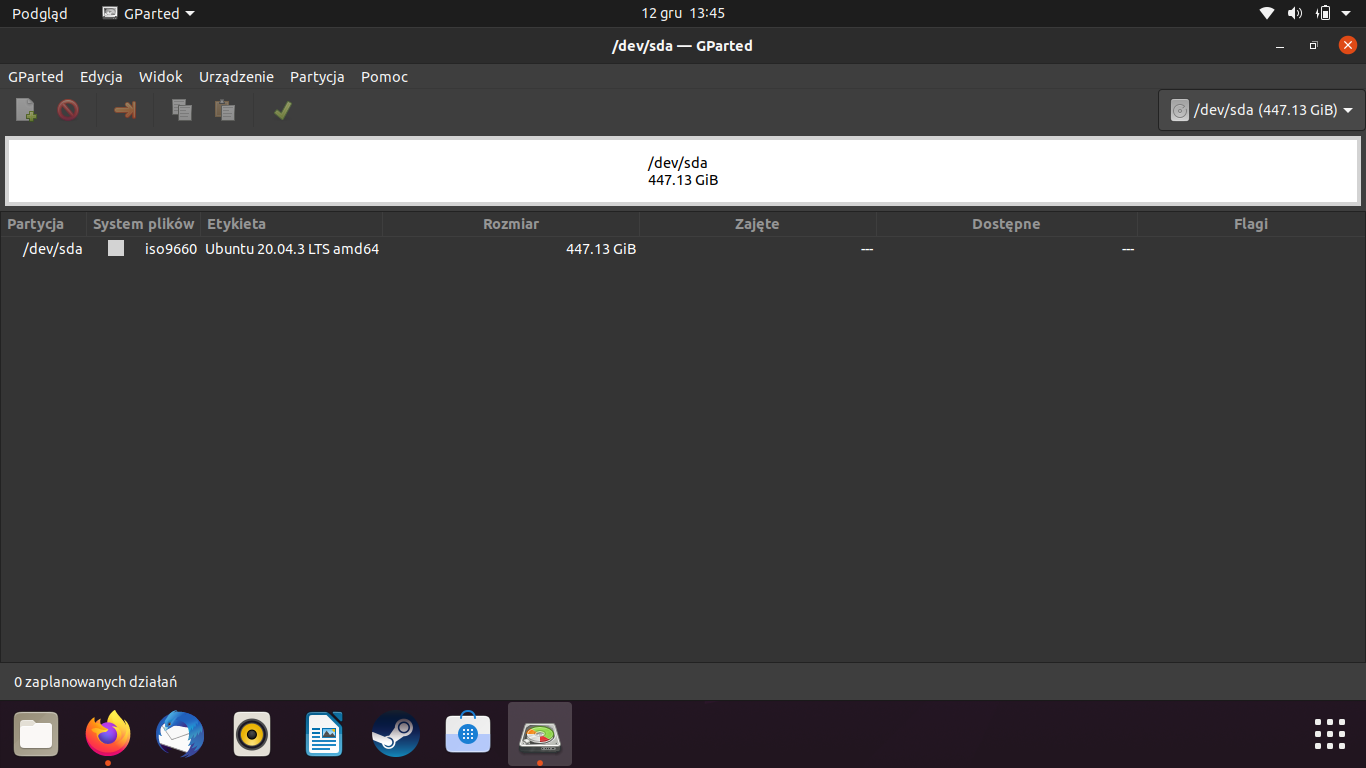The image size is (1366, 768).
Task: Click the 447.13 GiB size cell
Action: click(601, 249)
